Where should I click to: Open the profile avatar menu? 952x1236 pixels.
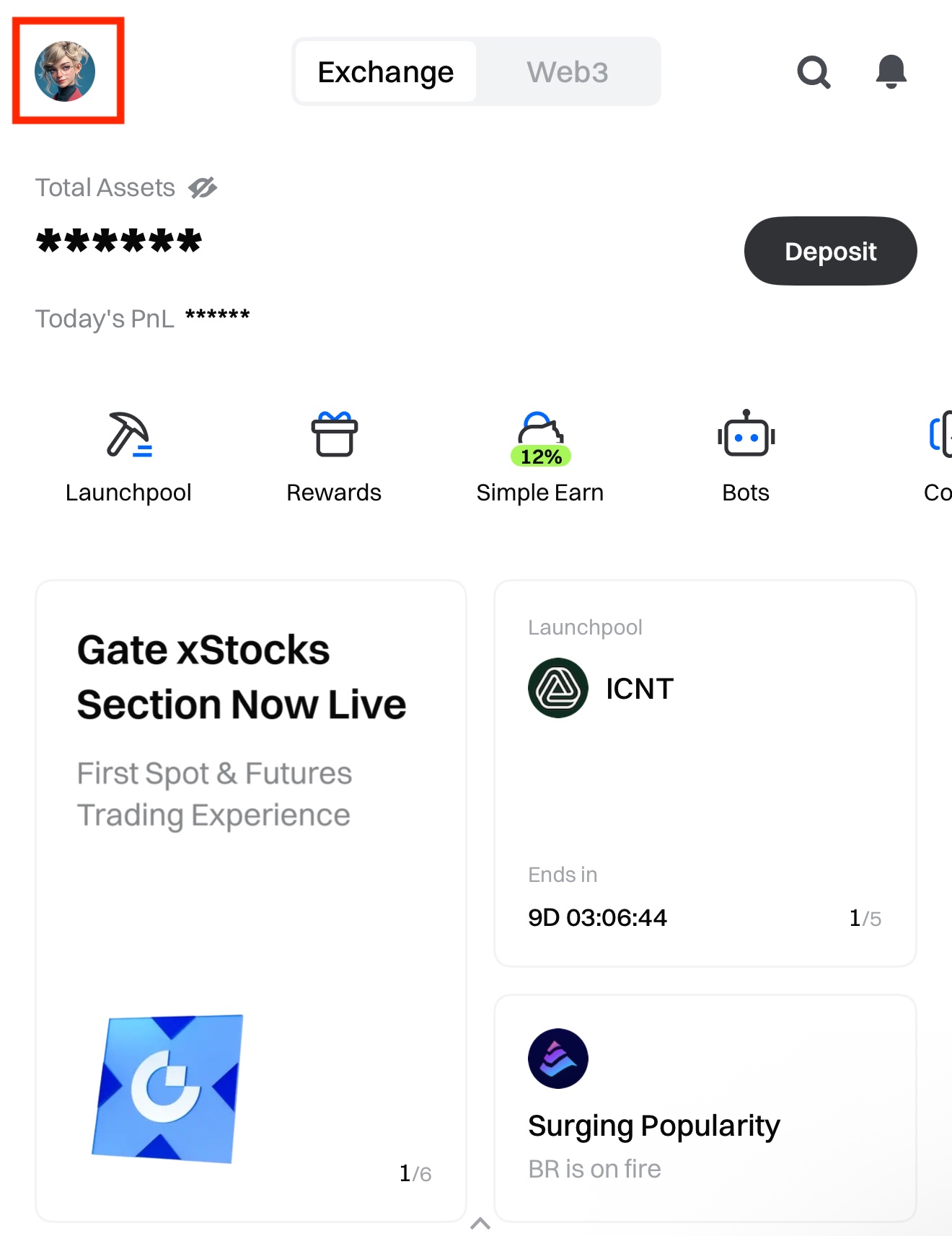pos(66,71)
